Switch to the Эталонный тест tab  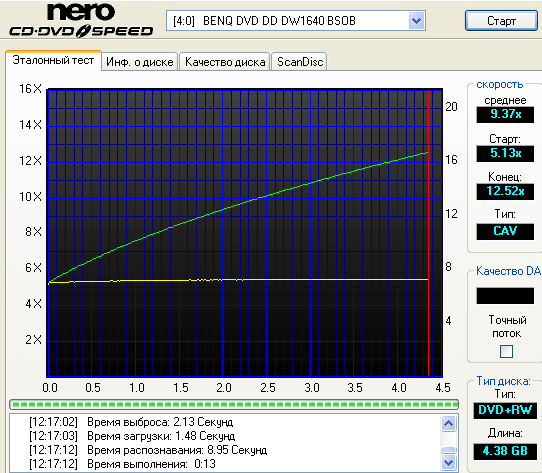pos(53,60)
